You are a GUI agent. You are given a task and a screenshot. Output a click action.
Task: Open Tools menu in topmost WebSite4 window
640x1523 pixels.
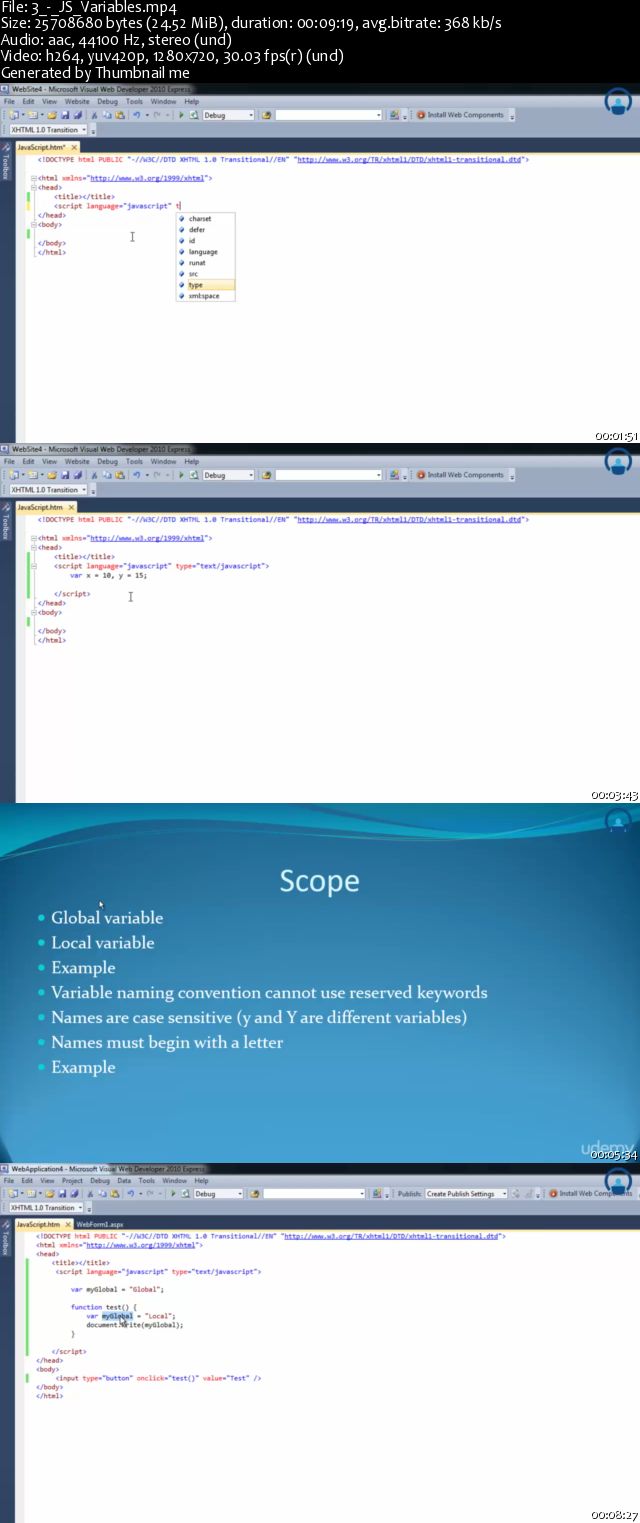click(x=134, y=101)
